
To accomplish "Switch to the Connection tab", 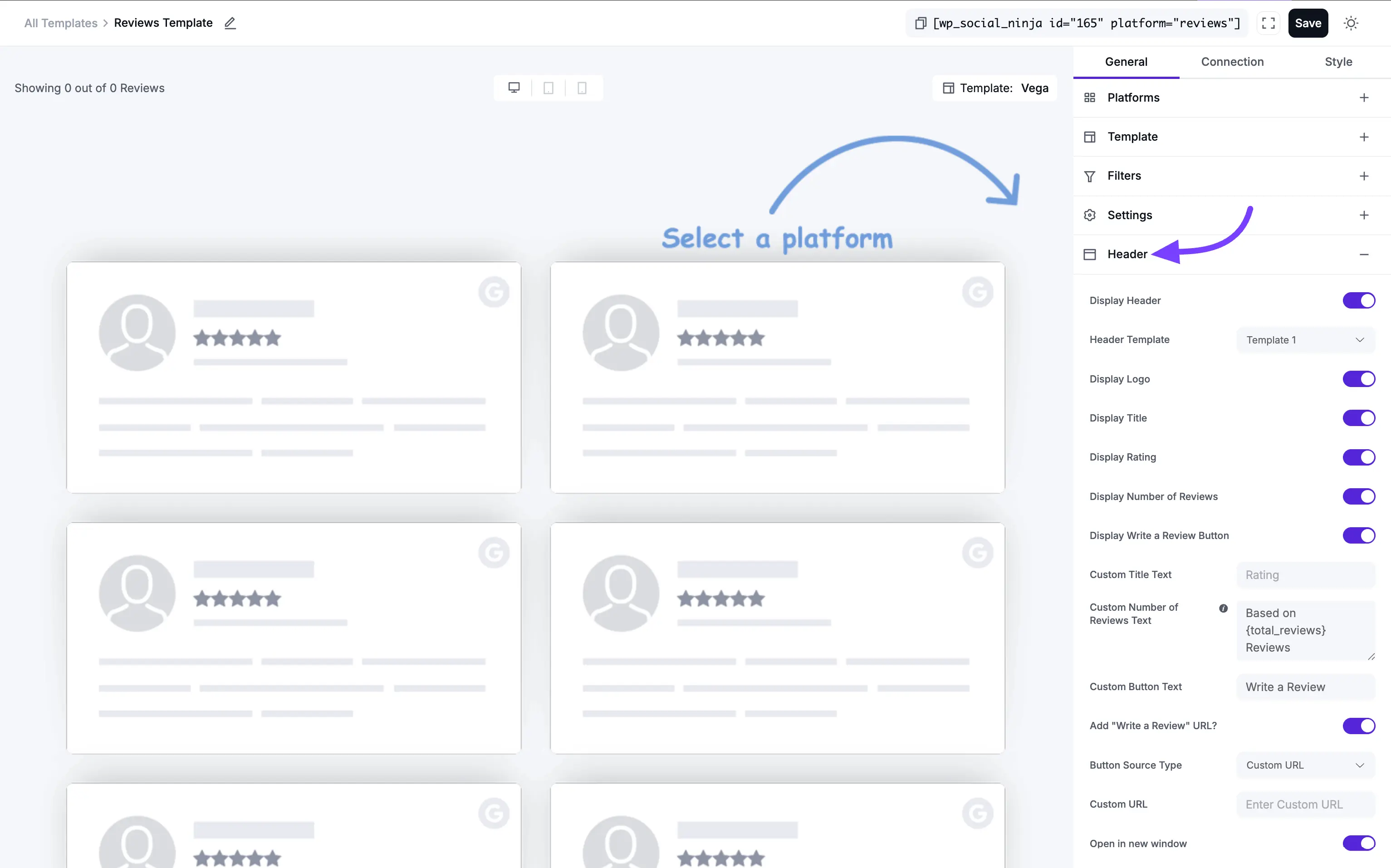I will click(1232, 61).
